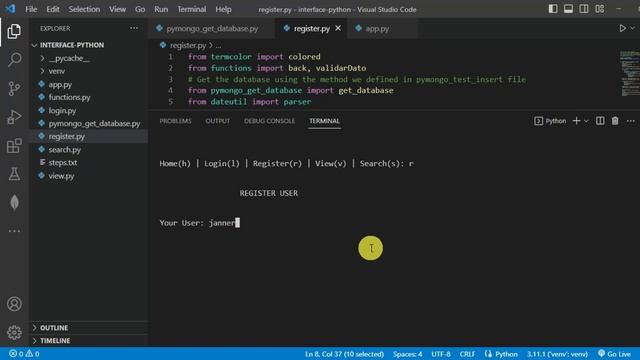Switch to pymongo_get_database.py tab
The height and width of the screenshot is (360, 640).
click(x=212, y=29)
